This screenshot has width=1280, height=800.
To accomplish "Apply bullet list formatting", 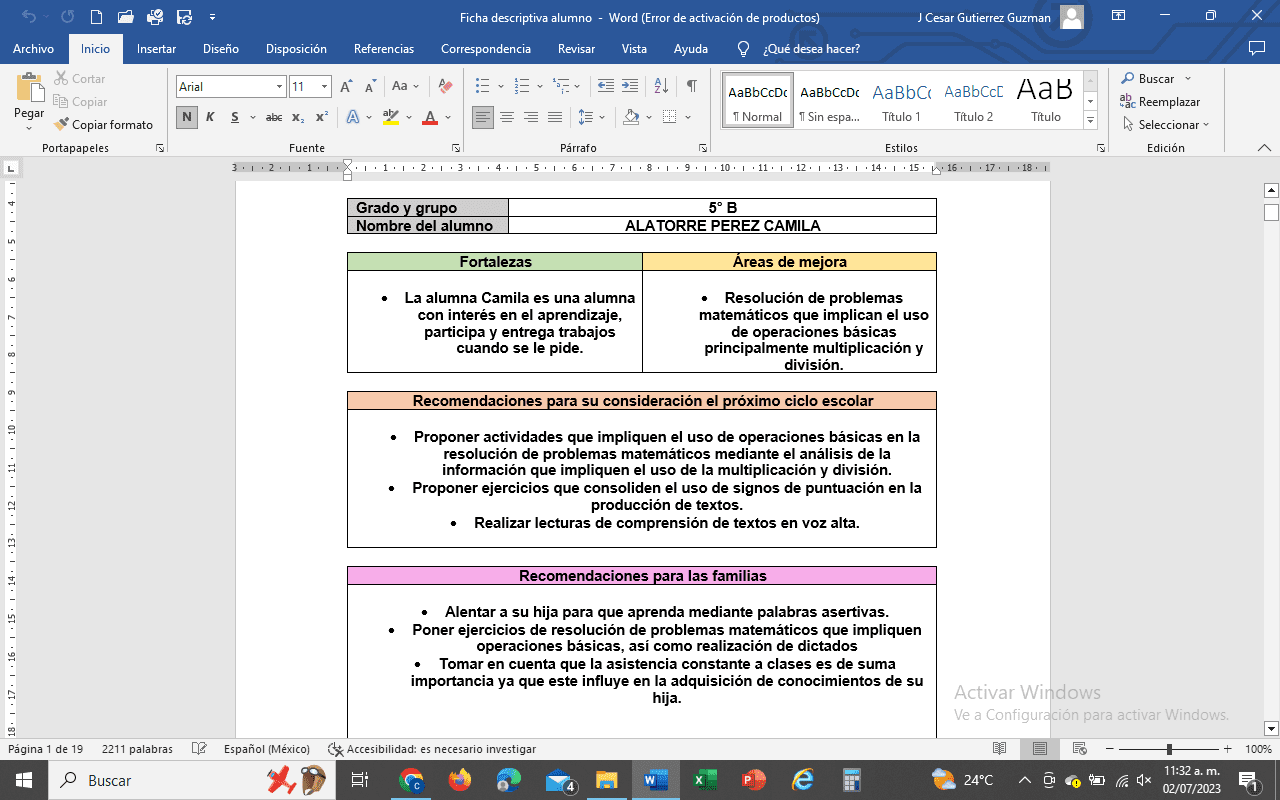I will pyautogui.click(x=483, y=87).
